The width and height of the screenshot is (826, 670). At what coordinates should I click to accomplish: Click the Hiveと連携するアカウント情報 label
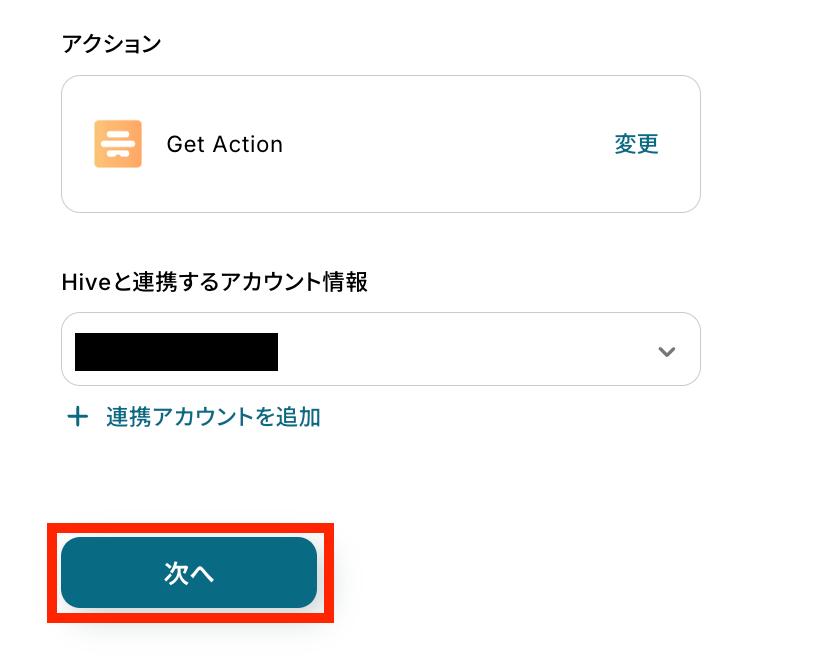(214, 283)
